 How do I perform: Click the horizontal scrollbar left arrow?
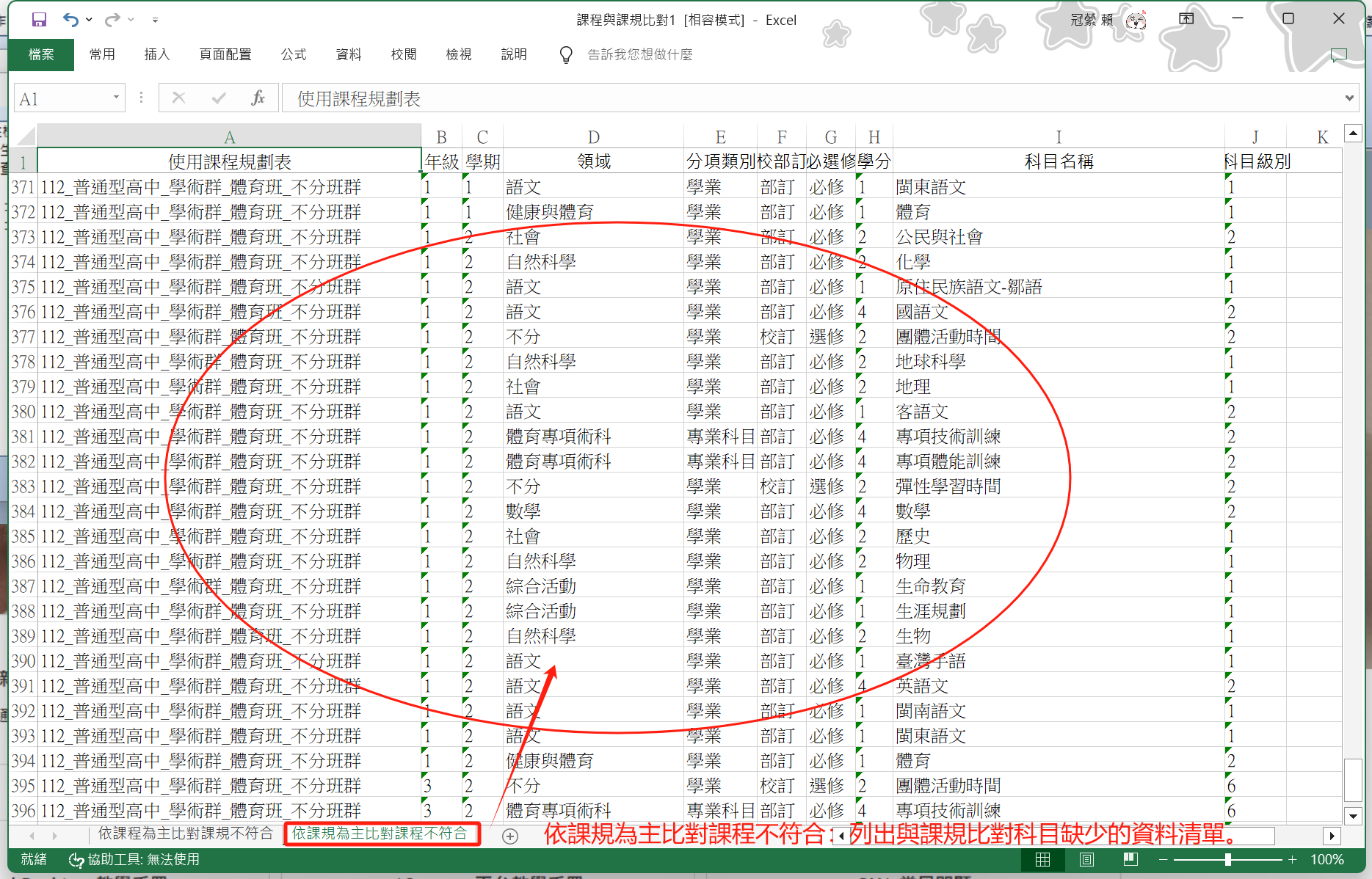pyautogui.click(x=841, y=836)
